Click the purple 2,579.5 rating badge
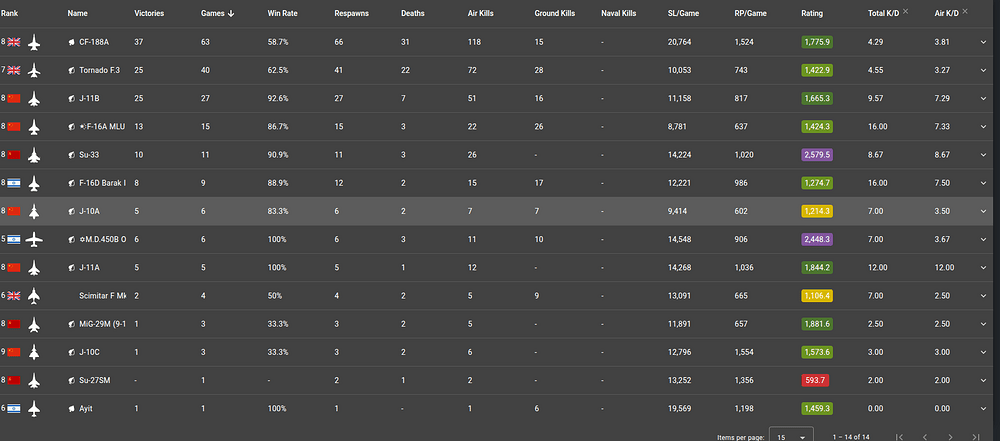Viewport: 1000px width, 441px height. tap(817, 155)
